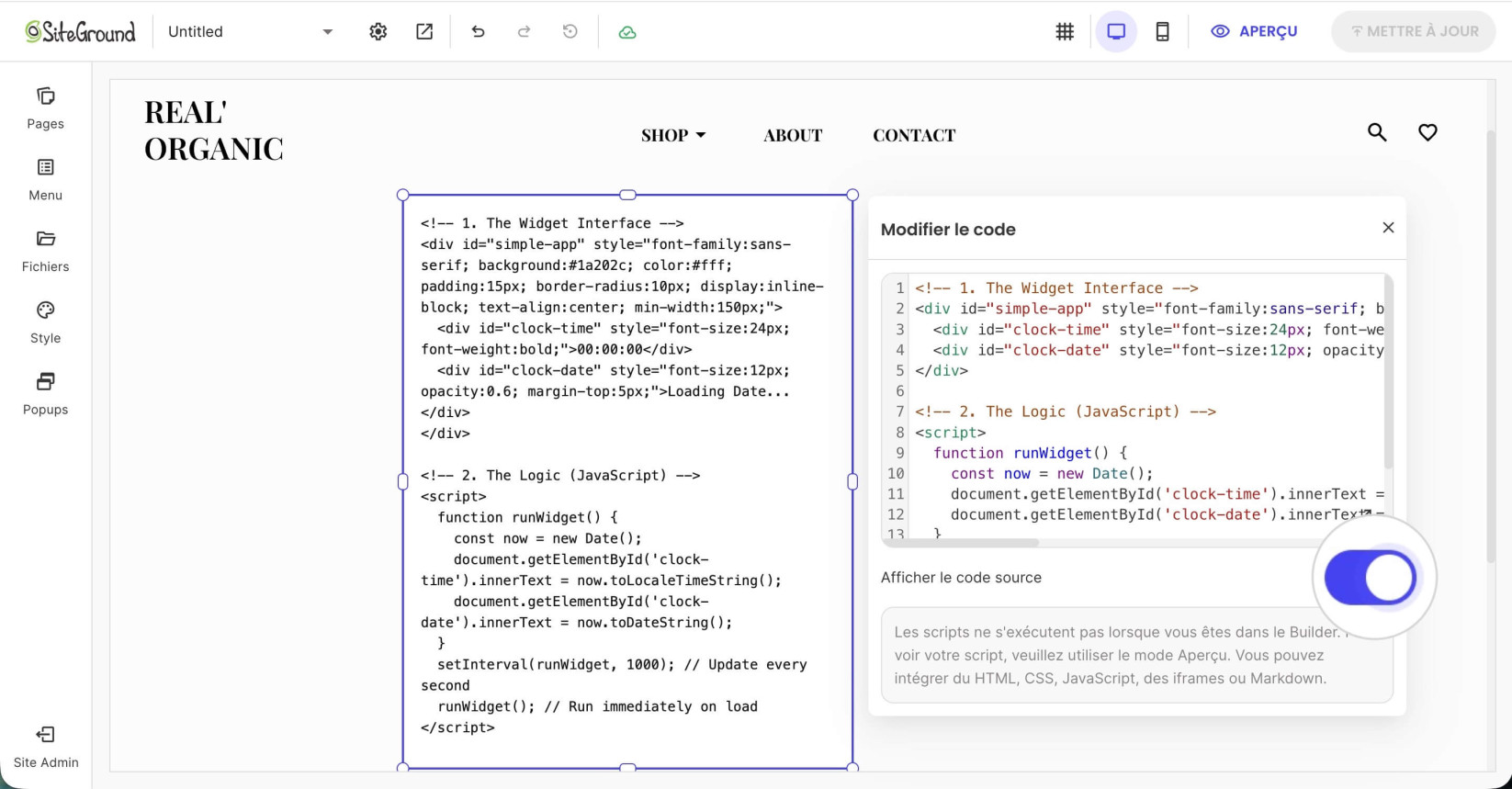Screen dimensions: 1512x789
Task: Open the Popups panel
Action: point(45,395)
